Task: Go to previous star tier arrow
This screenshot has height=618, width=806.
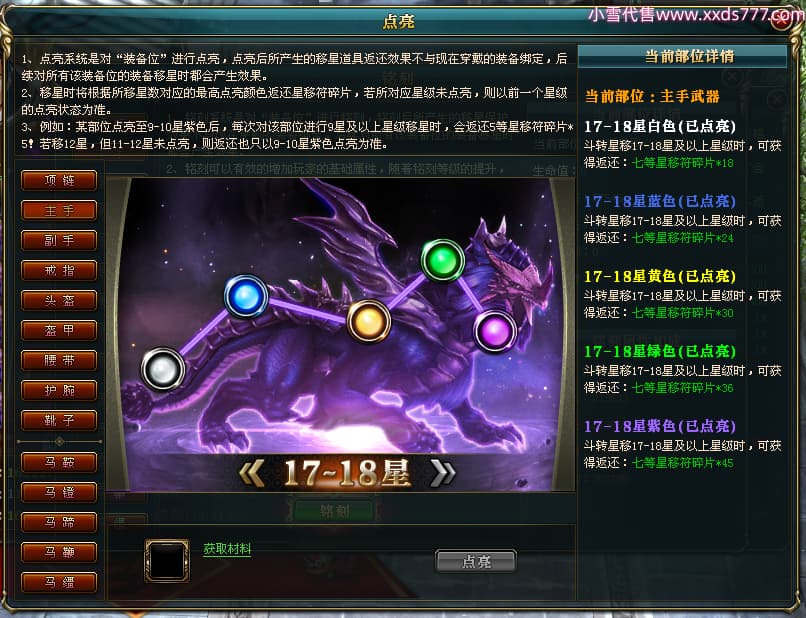Action: [x=252, y=473]
